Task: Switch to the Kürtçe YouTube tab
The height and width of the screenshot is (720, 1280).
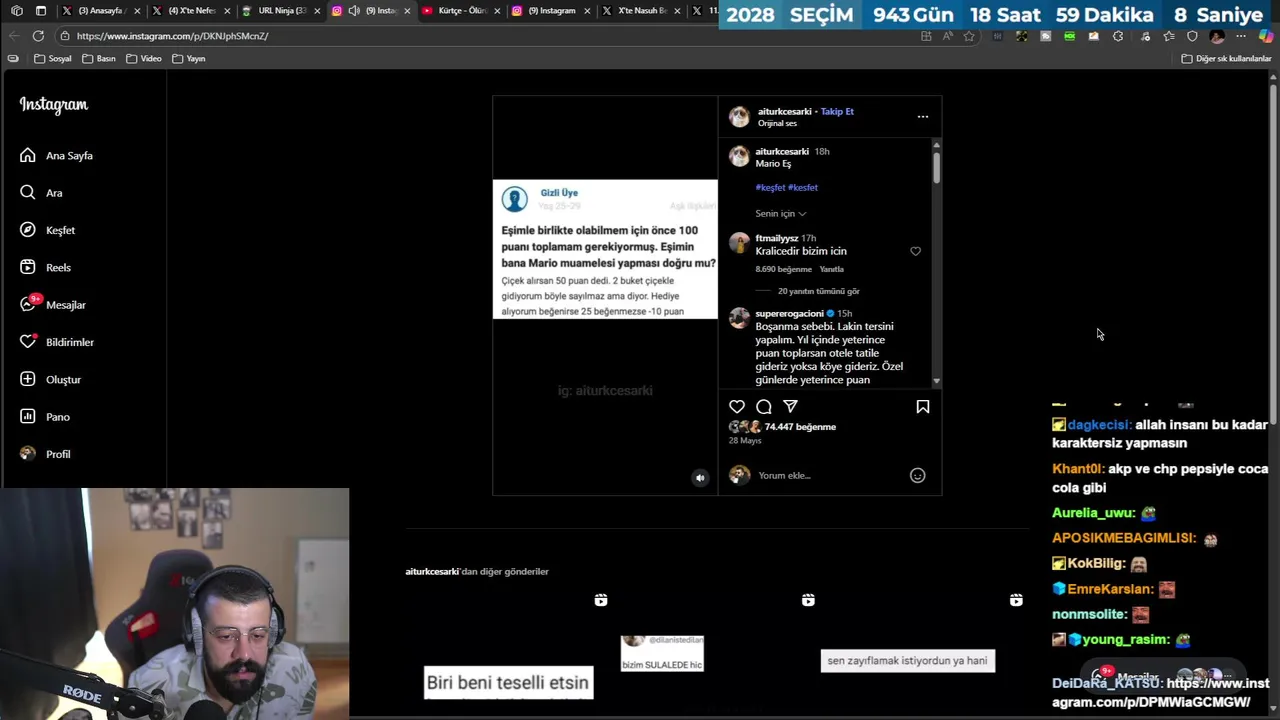Action: tap(461, 11)
